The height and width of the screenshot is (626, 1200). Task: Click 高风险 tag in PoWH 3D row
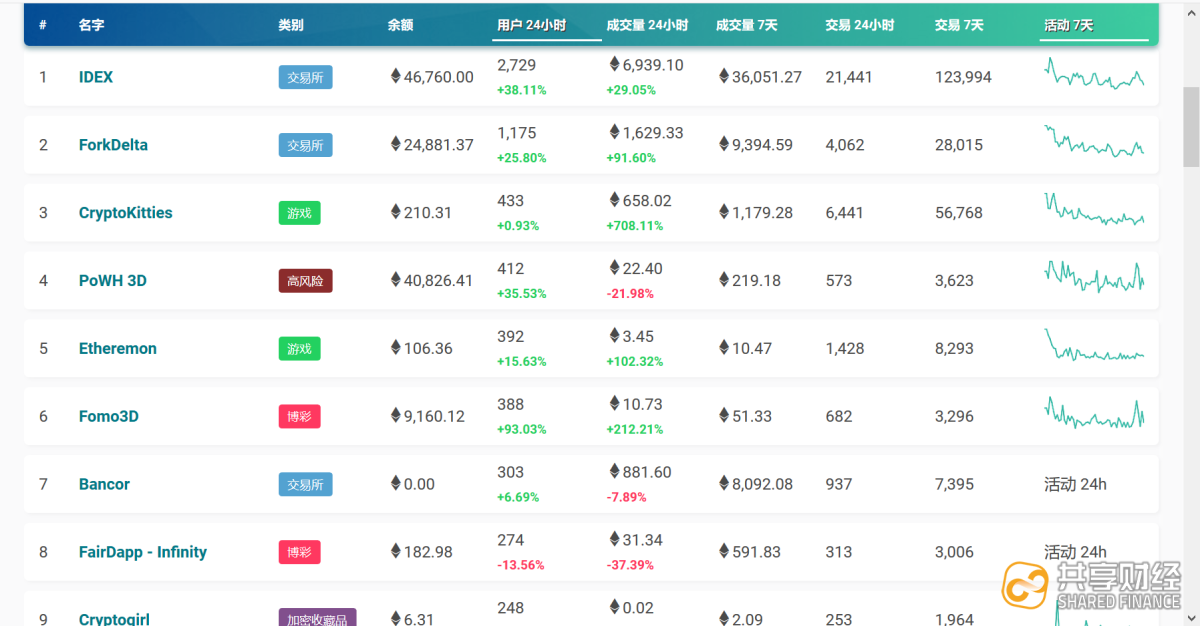coord(305,281)
